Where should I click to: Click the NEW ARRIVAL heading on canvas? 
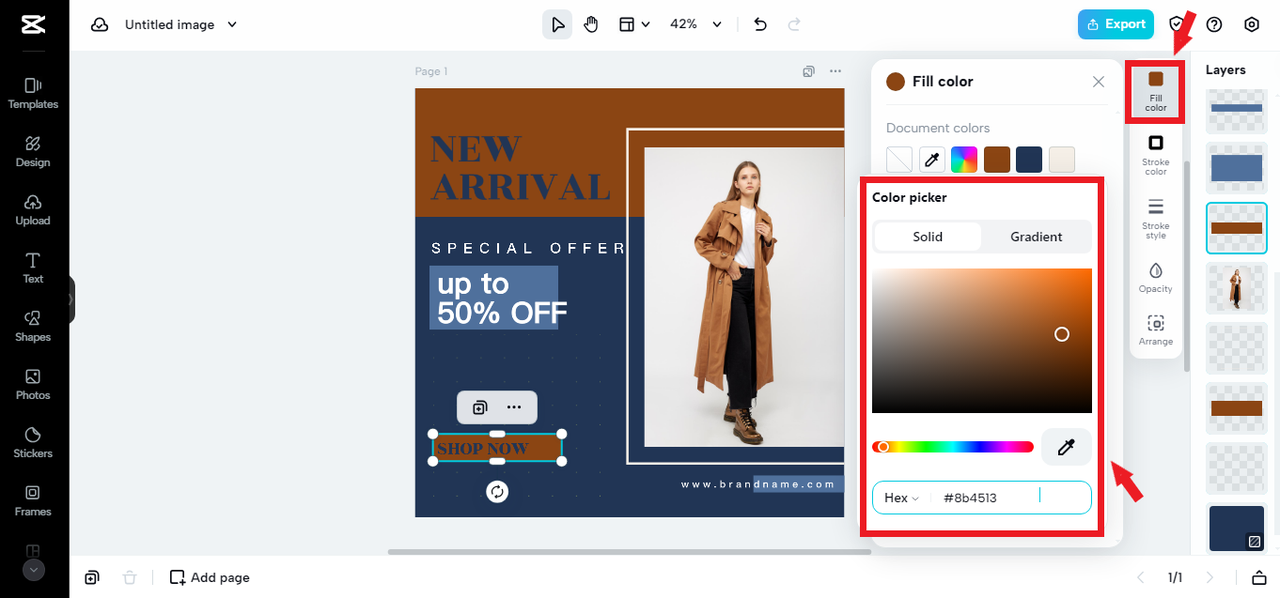pos(520,167)
